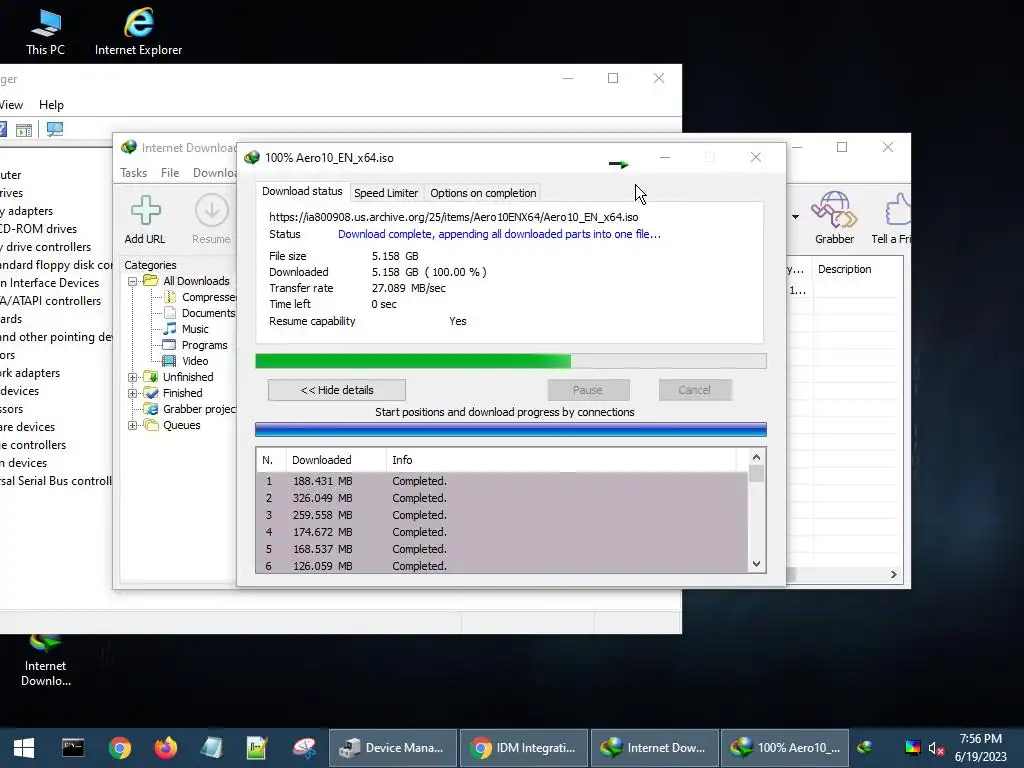This screenshot has height=768, width=1024.
Task: Click the Tell a Friend toolbar icon
Action: (892, 218)
